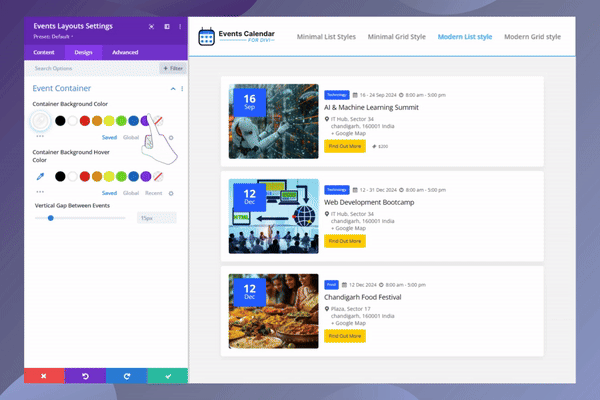Open the settings header three-dot menu
The height and width of the screenshot is (400, 600).
[x=180, y=26]
